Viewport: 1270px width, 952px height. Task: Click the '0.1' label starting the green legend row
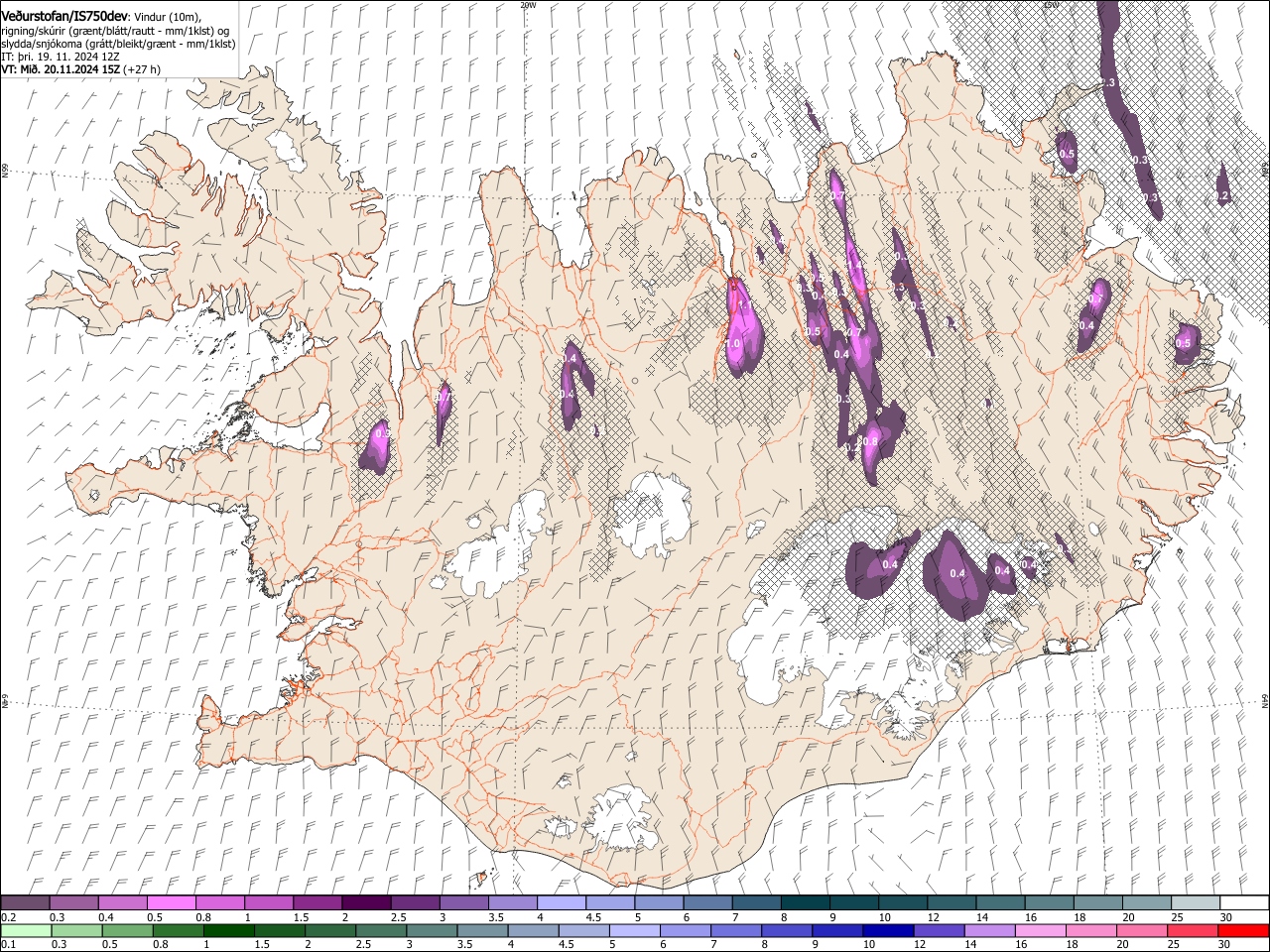pos(8,945)
